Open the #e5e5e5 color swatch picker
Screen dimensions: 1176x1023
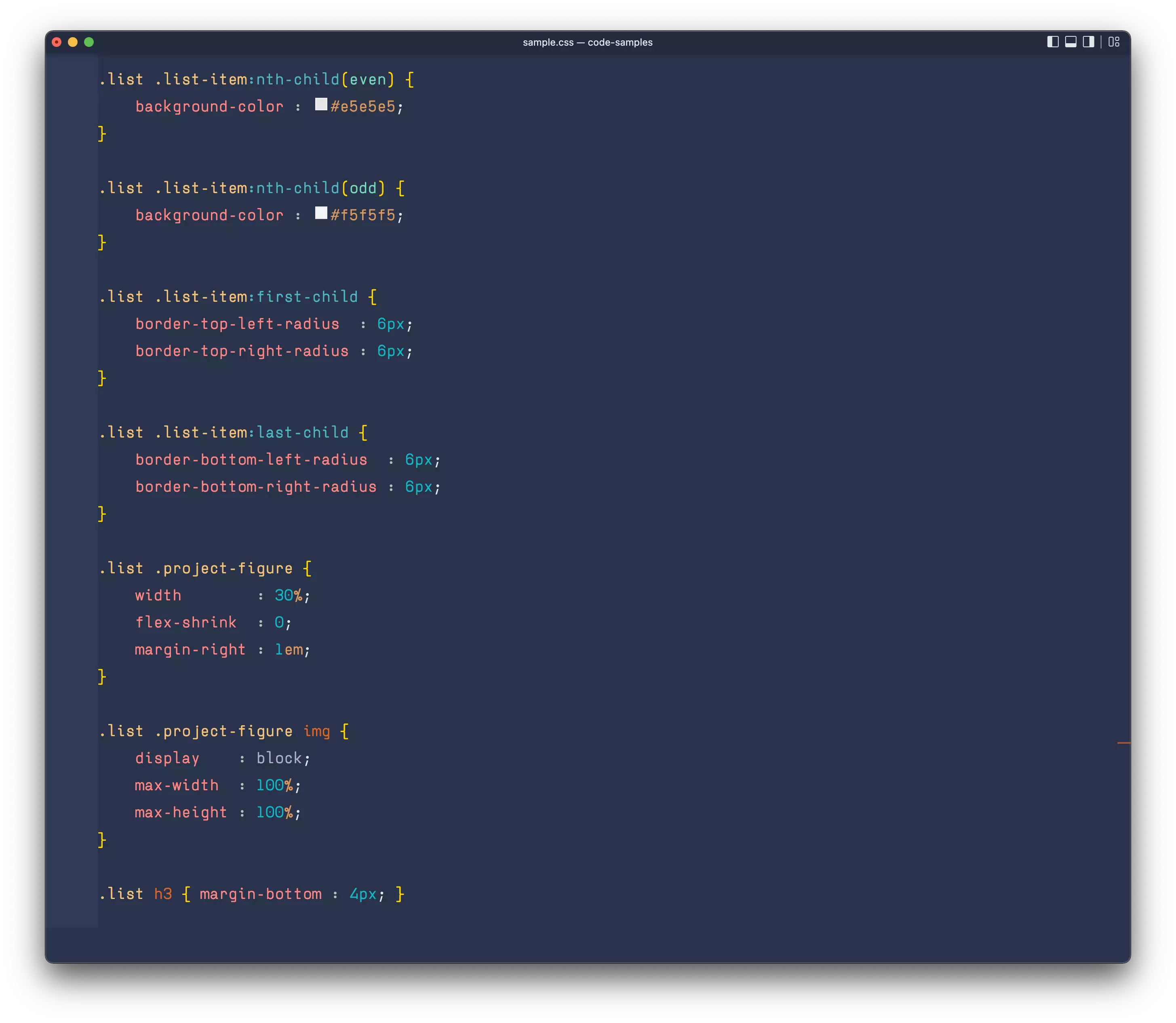point(321,105)
